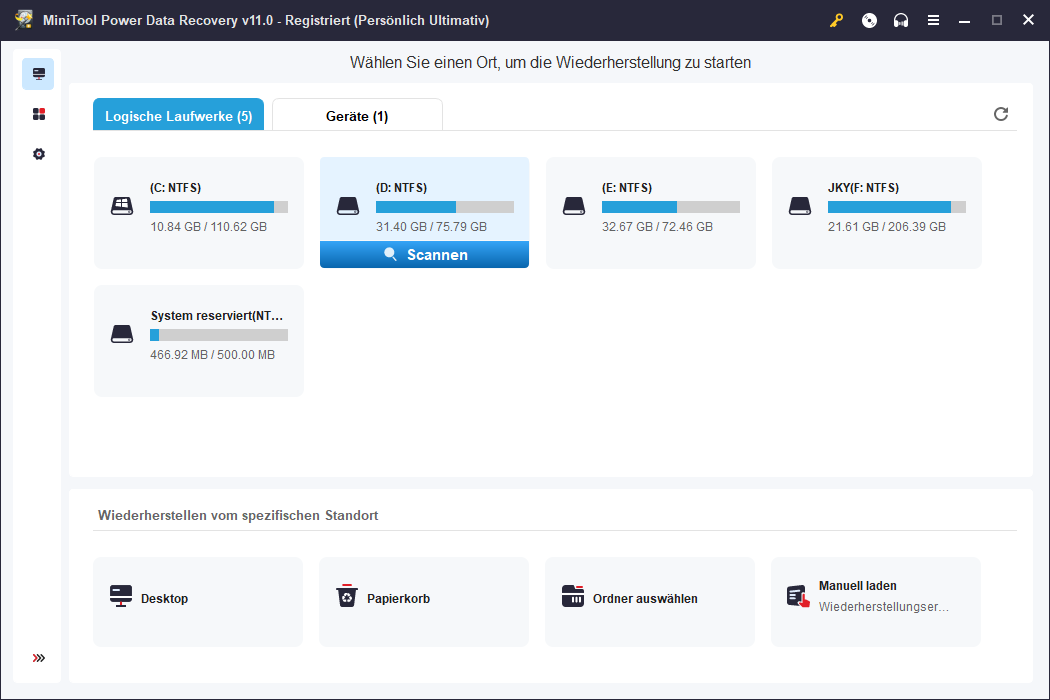This screenshot has height=700, width=1050.
Task: Pick the System reserviert partition tile
Action: pos(199,340)
